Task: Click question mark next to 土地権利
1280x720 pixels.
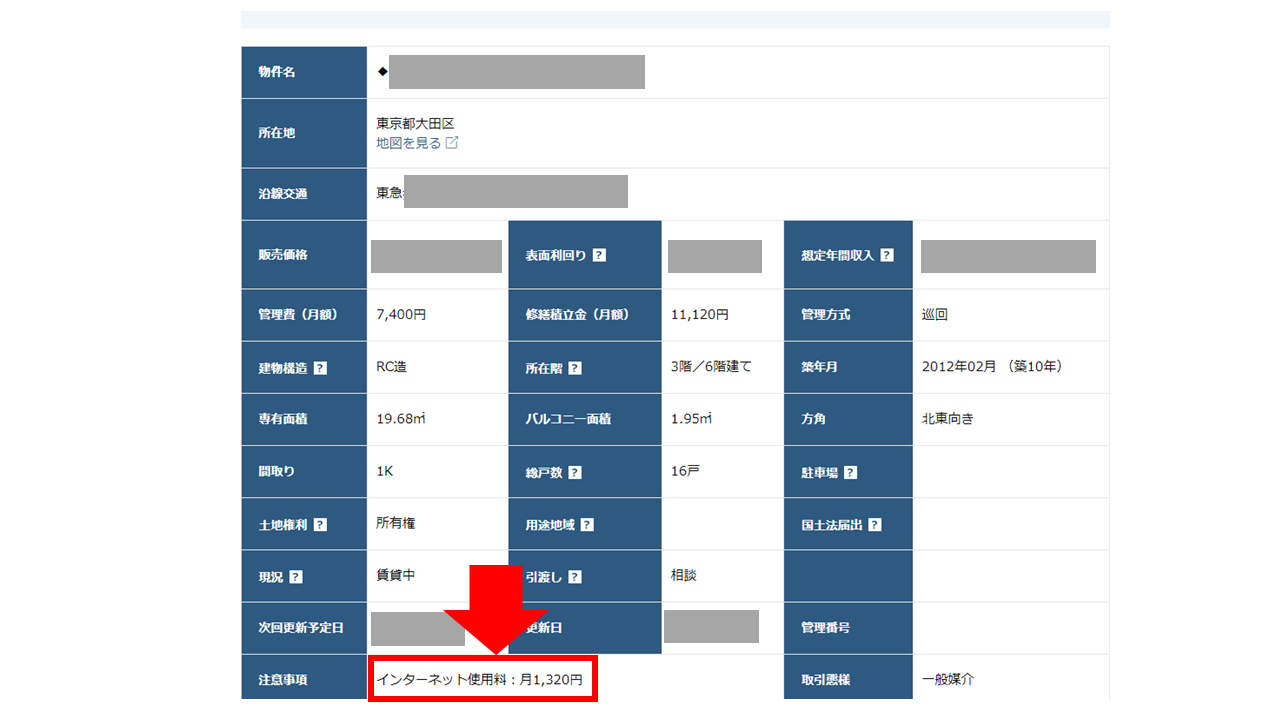Action: [320, 524]
